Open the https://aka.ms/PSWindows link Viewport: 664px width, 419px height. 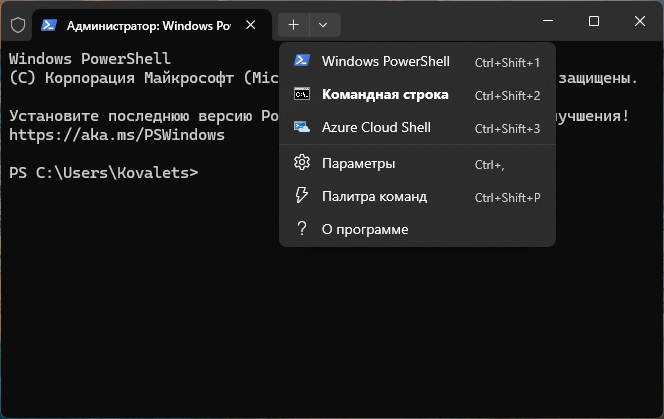pyautogui.click(x=116, y=135)
